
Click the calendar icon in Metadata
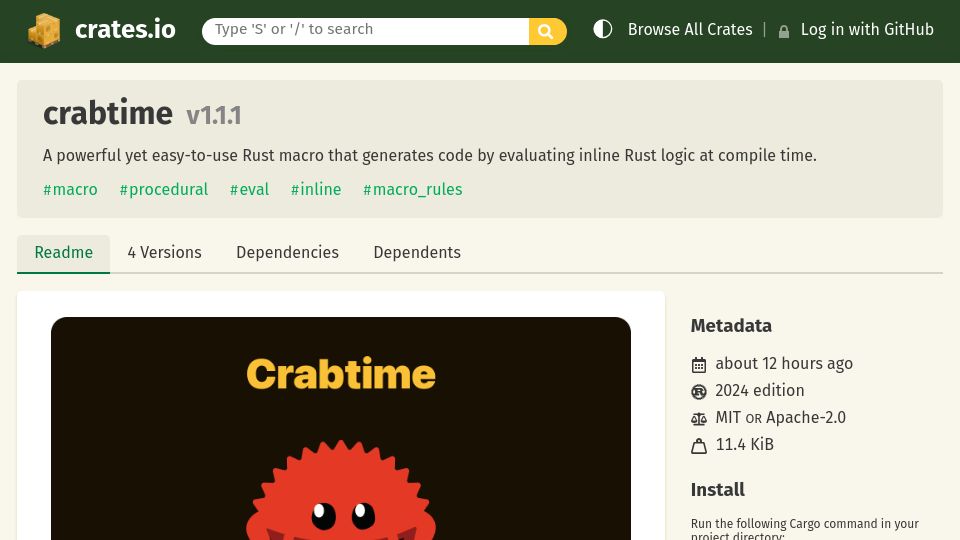pyautogui.click(x=699, y=365)
